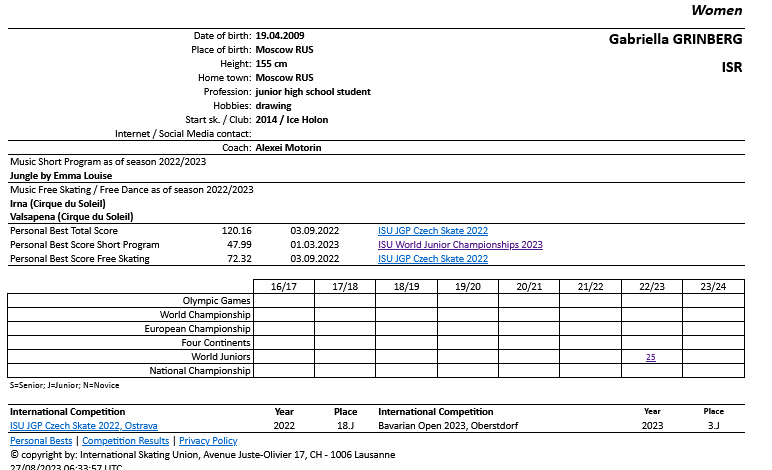This screenshot has width=772, height=470.
Task: Click the 22/23 season column header
Action: 652,286
